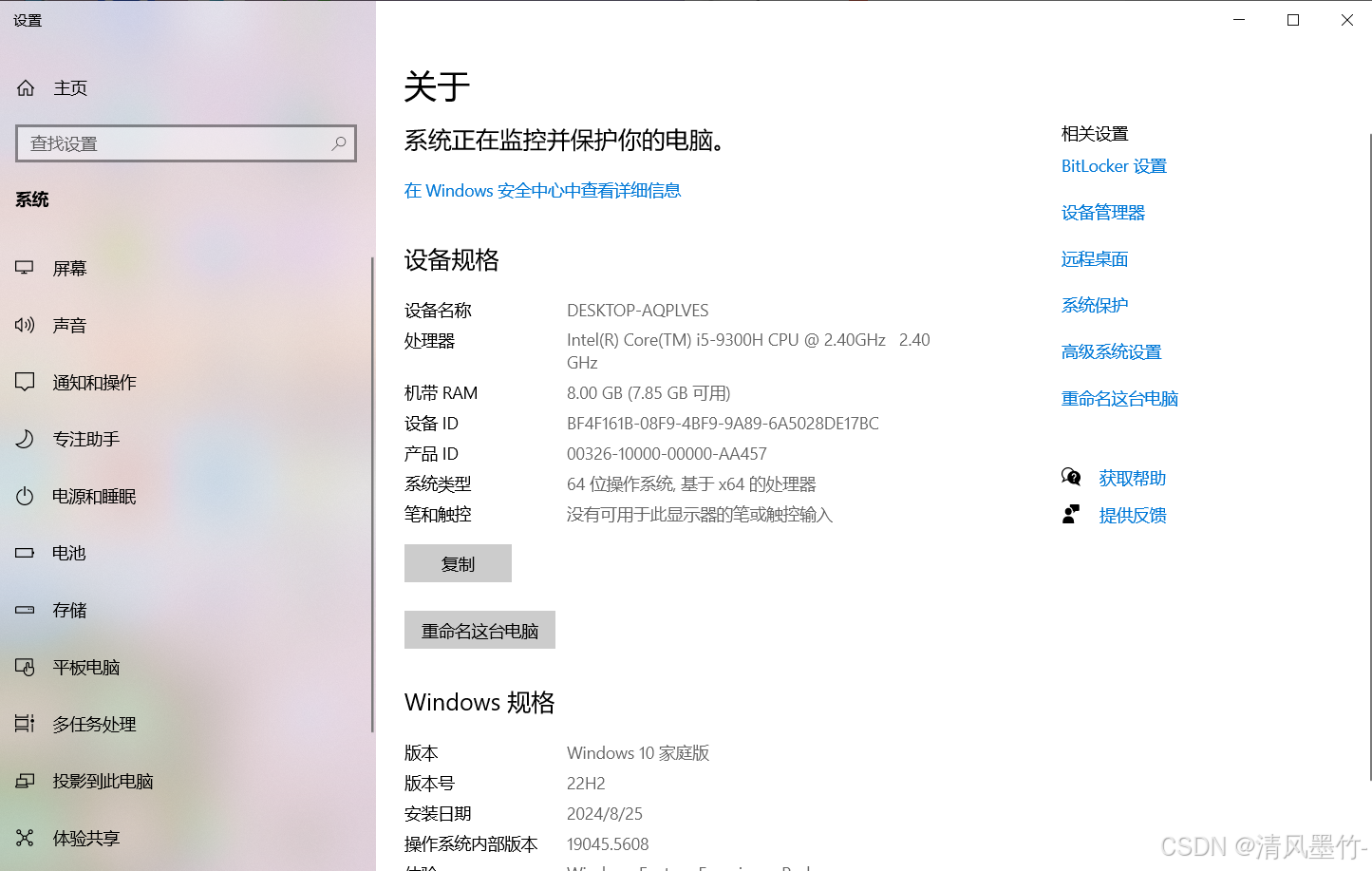Viewport: 1372px width, 871px height.
Task: Select the 专注助手 moon icon
Action: click(25, 439)
